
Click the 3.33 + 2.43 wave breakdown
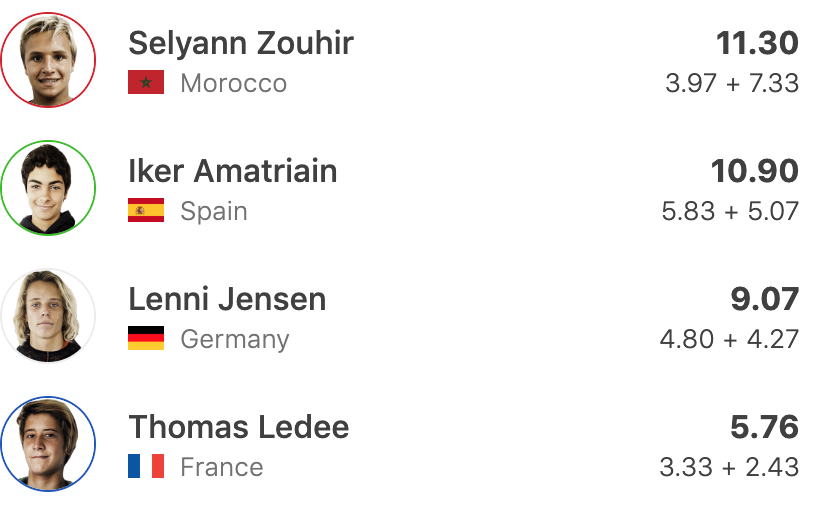click(x=730, y=467)
